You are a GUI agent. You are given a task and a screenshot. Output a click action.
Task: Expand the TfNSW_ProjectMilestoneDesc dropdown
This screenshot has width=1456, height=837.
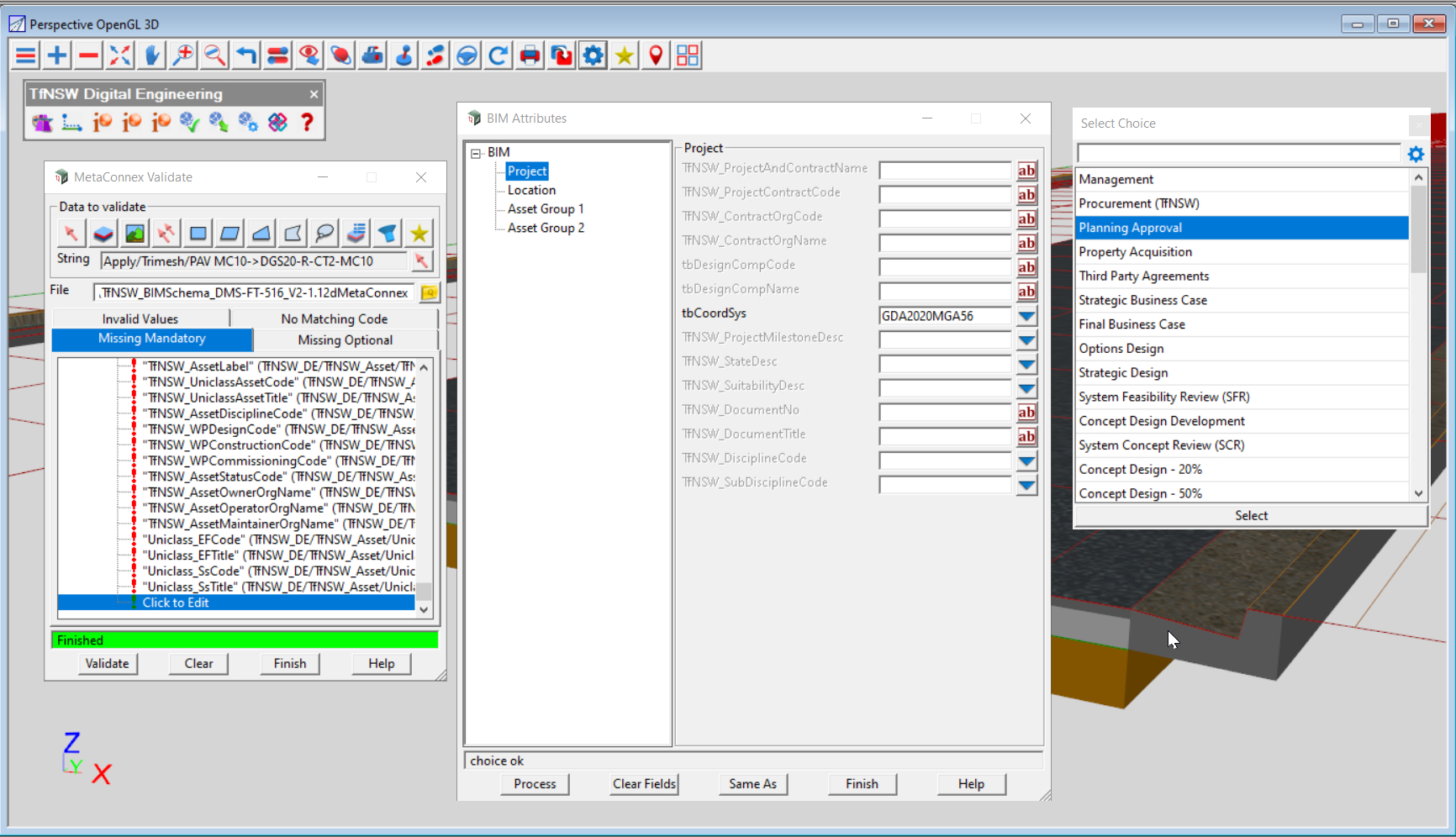point(1026,340)
